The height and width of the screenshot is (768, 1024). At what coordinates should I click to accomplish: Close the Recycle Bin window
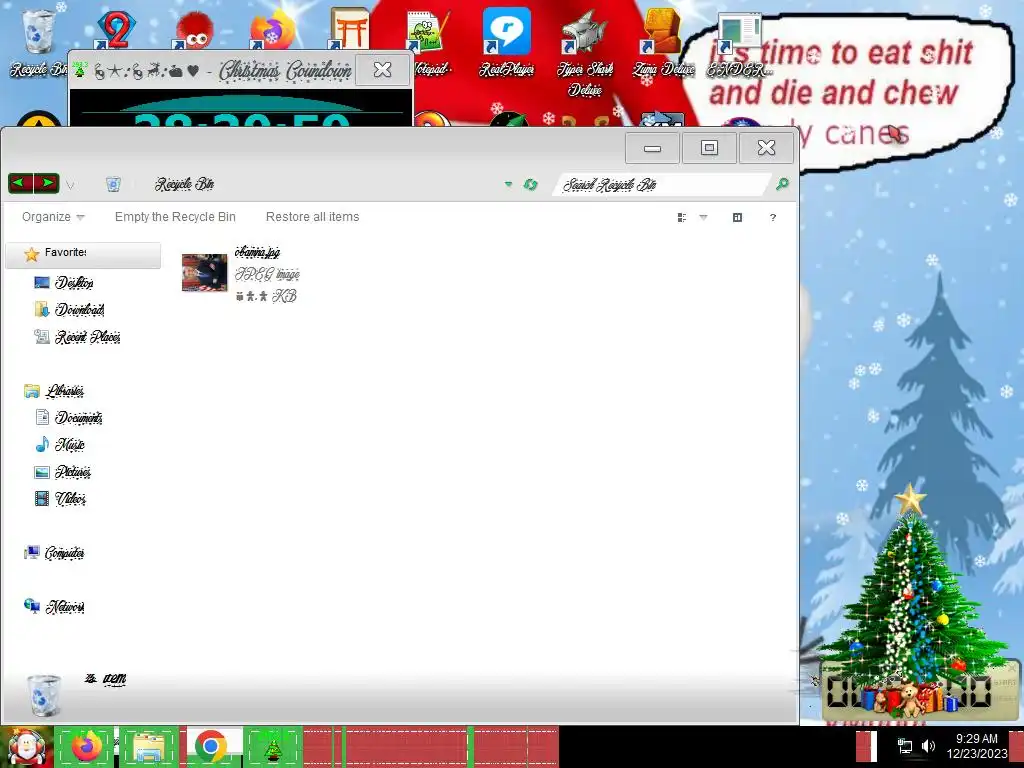(x=766, y=148)
